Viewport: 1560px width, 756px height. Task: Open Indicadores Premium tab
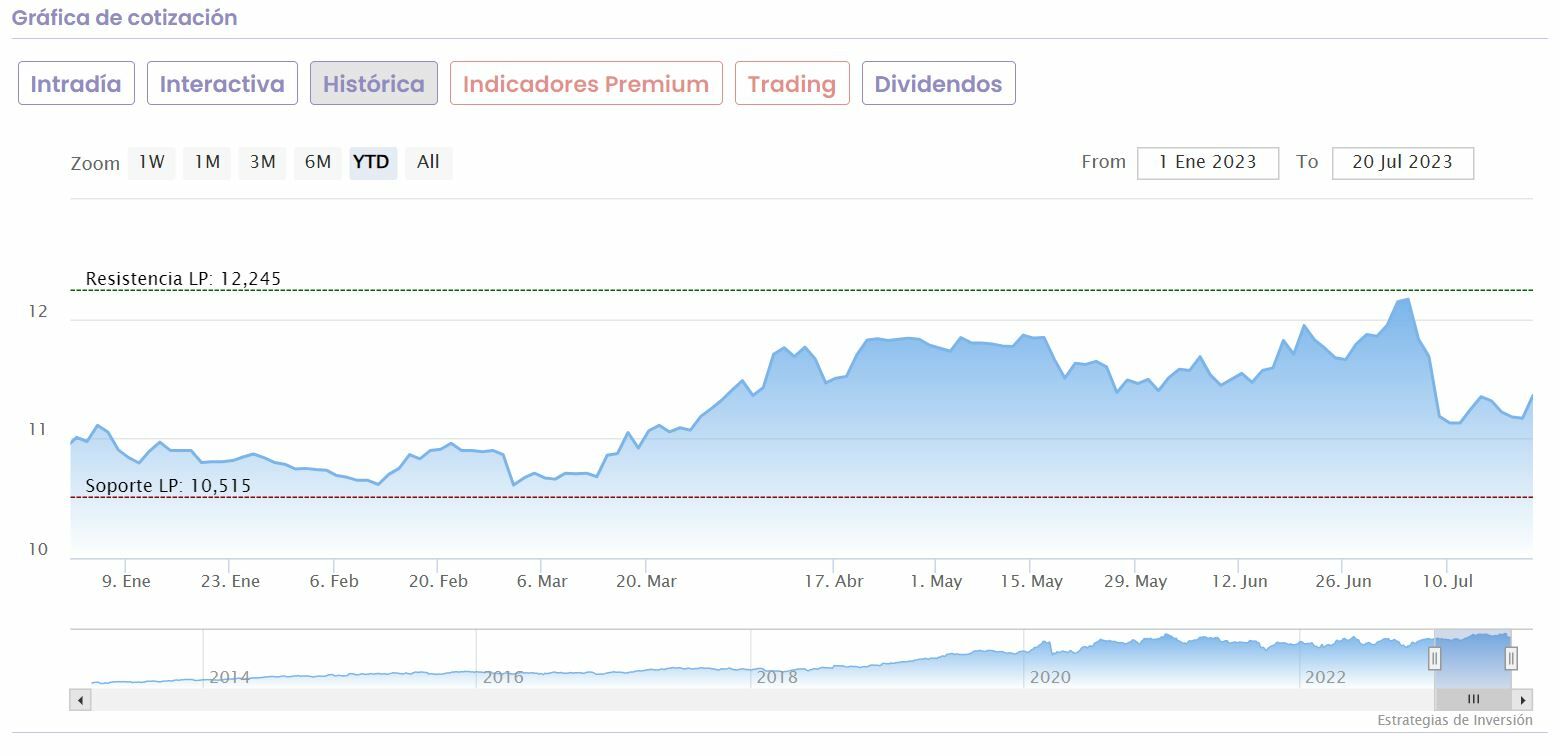point(586,84)
